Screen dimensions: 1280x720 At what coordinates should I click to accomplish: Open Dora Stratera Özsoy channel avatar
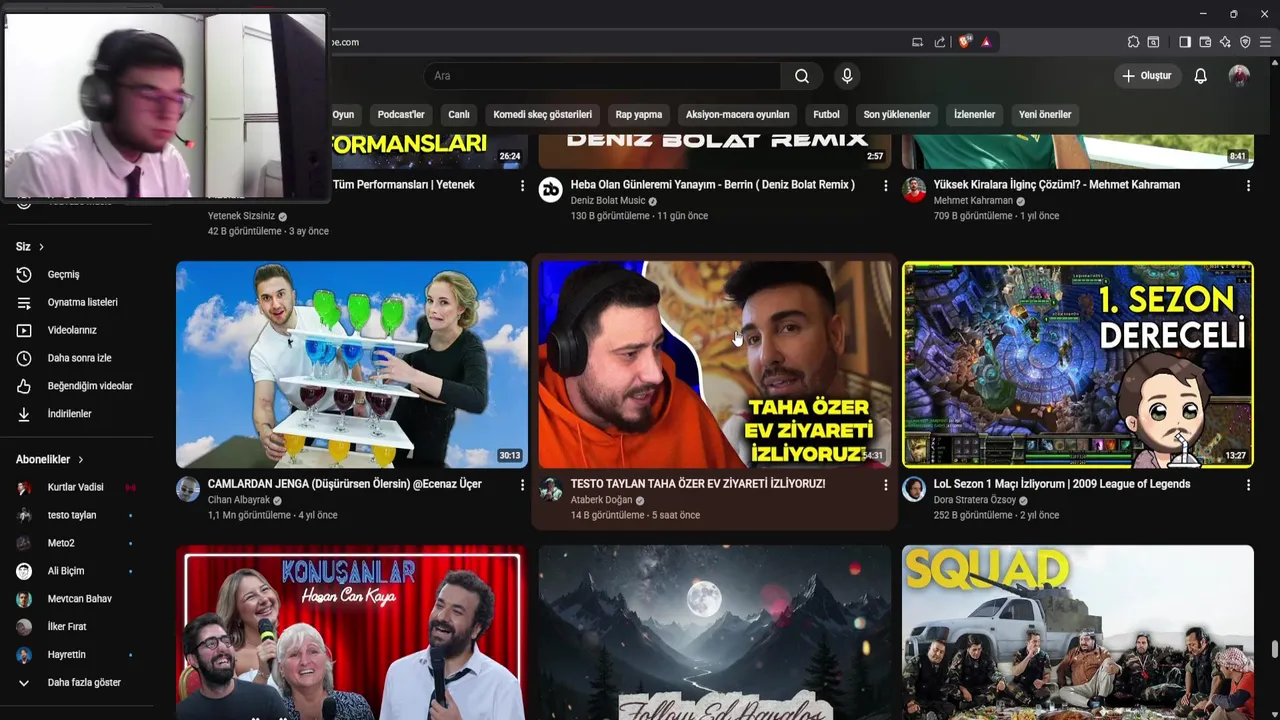tap(914, 489)
